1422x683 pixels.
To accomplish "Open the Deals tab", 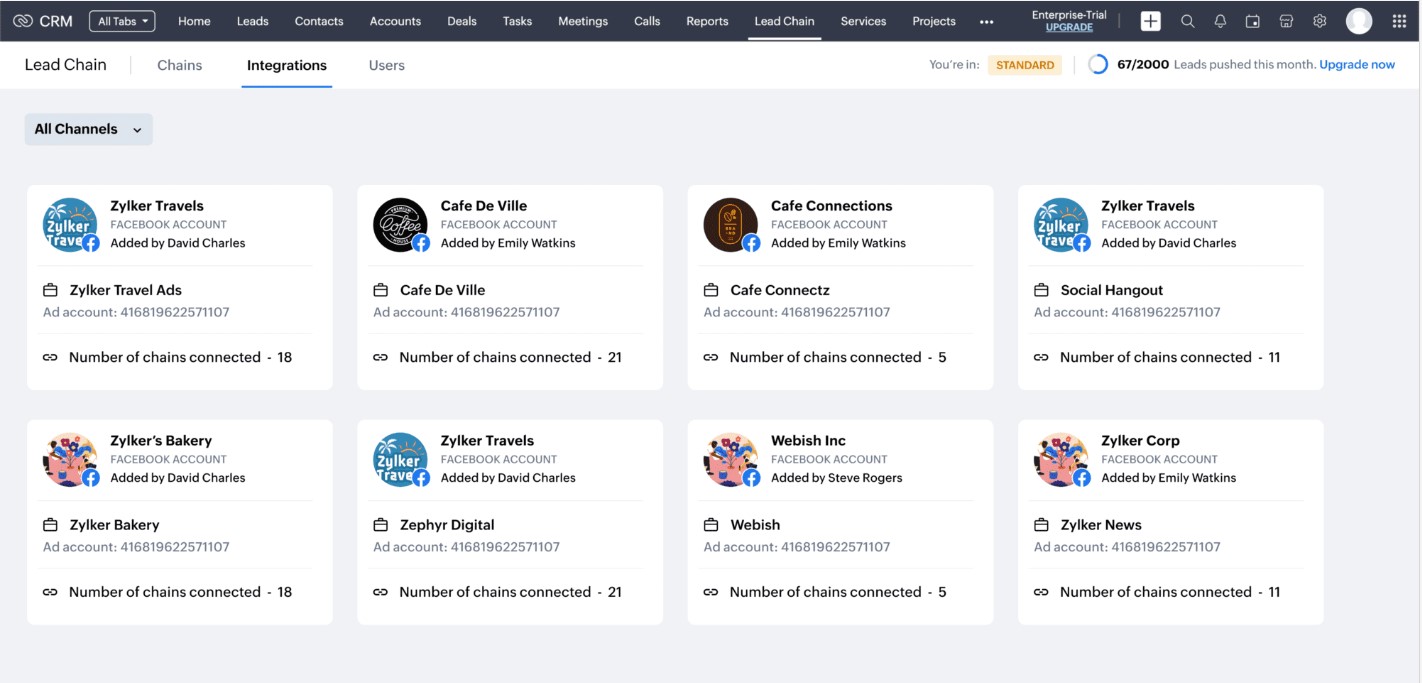I will click(462, 21).
